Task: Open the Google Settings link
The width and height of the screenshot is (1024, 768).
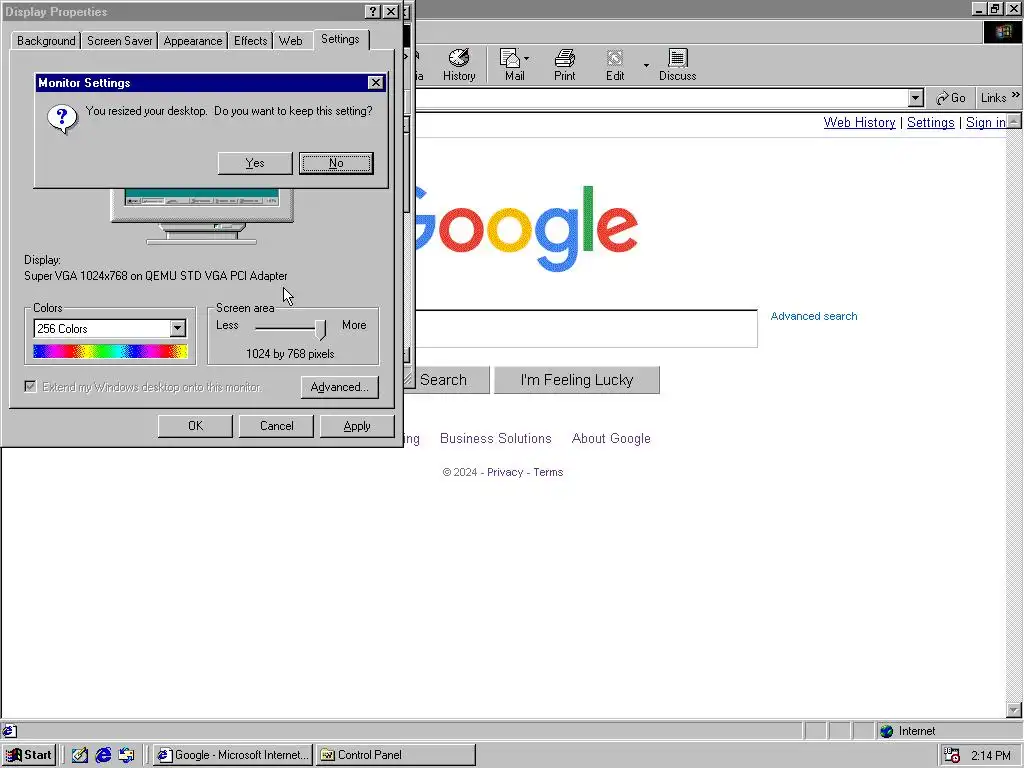Action: tap(931, 123)
